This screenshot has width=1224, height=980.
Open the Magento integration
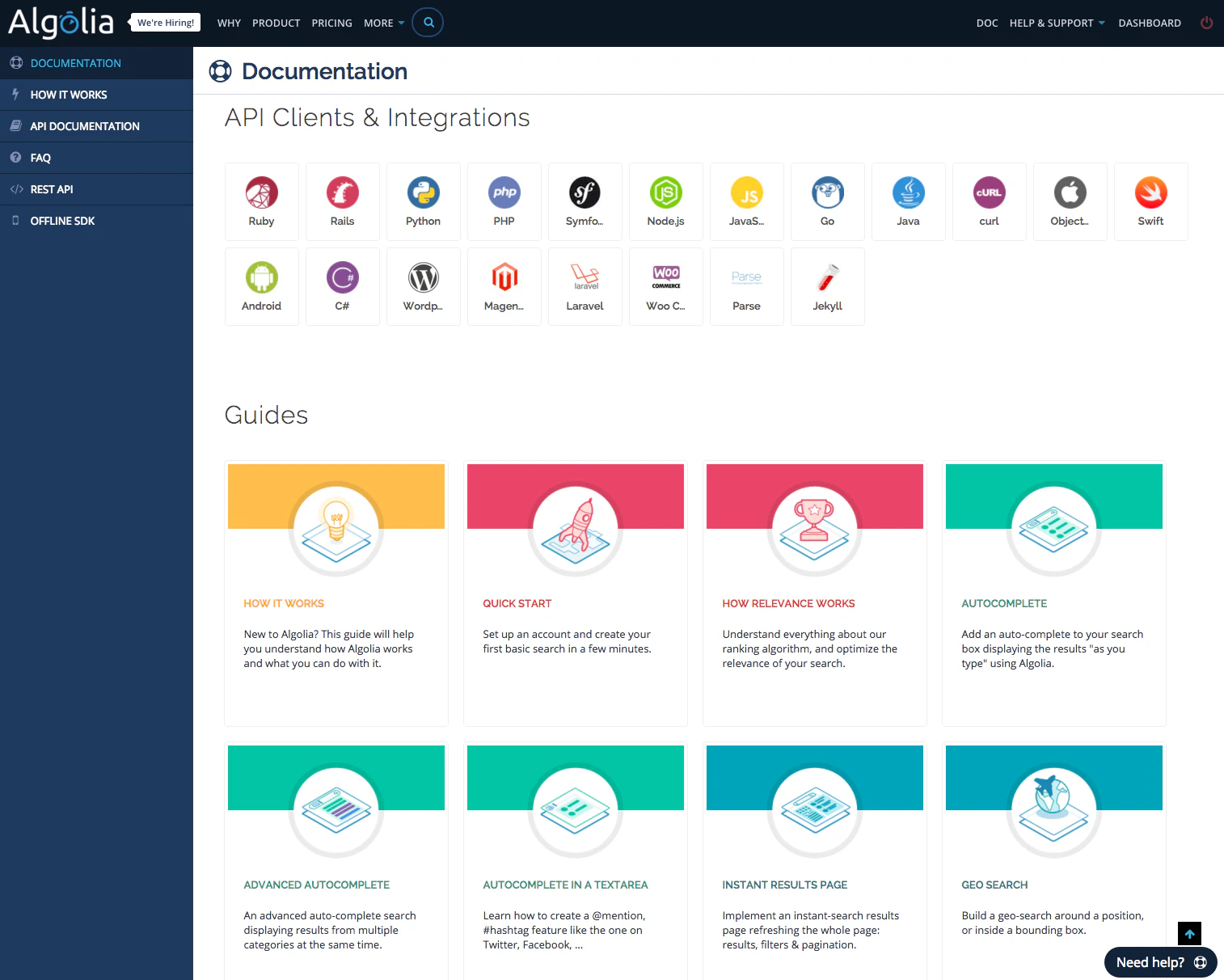pos(504,286)
